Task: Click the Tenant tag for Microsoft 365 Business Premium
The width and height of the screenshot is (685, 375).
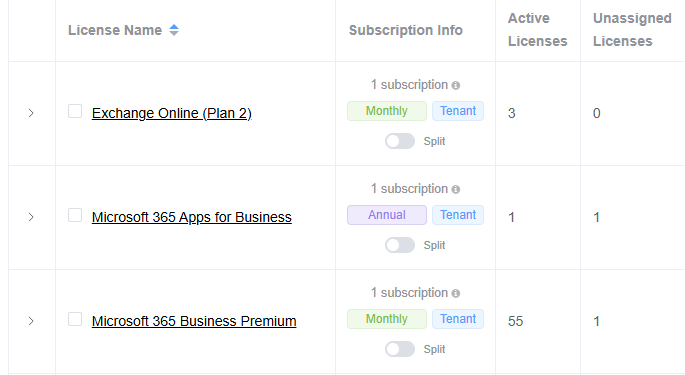Action: (458, 319)
